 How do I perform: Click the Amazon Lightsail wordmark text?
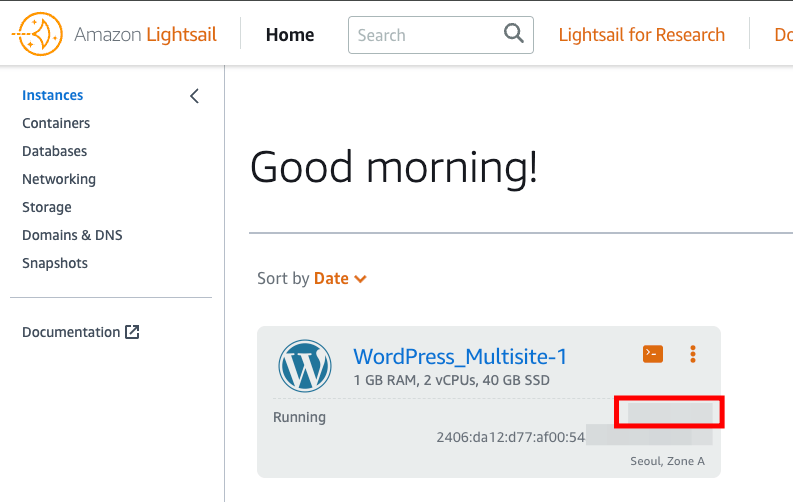(x=146, y=34)
